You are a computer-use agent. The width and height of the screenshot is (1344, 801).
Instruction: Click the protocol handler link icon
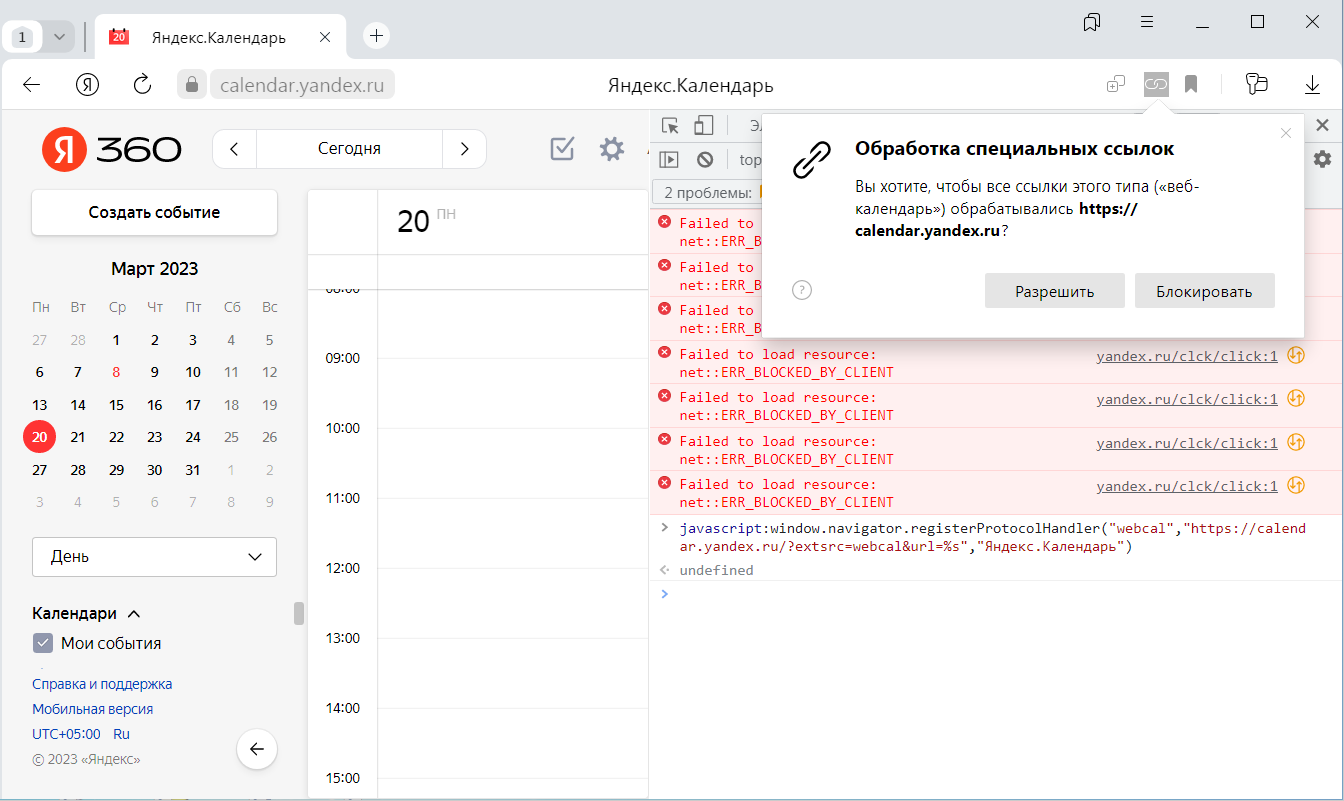click(x=1156, y=85)
